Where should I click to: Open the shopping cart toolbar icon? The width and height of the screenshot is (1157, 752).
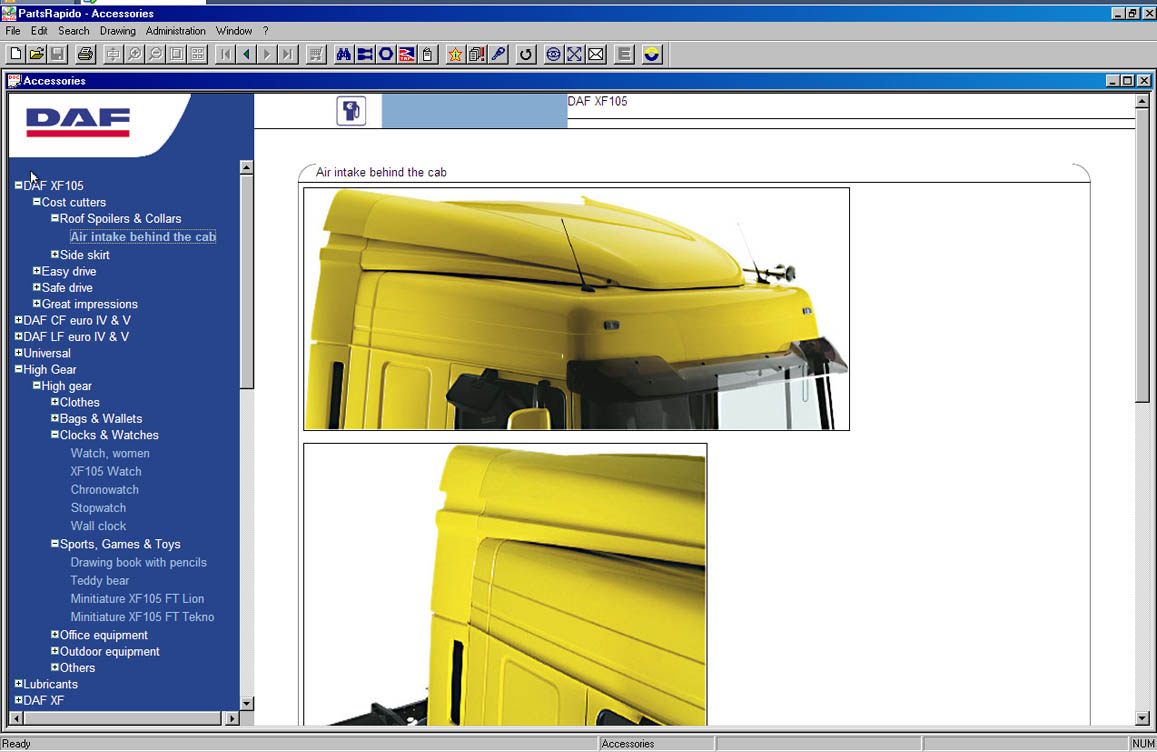click(x=316, y=54)
